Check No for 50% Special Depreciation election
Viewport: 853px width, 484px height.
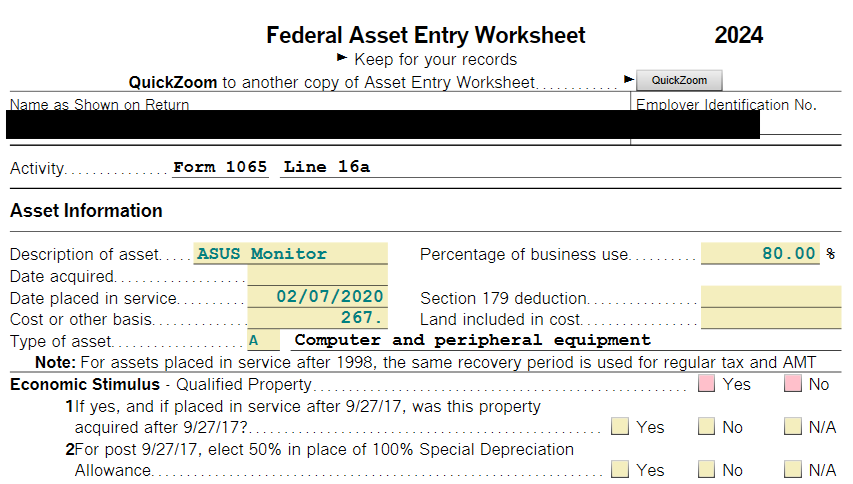[707, 469]
